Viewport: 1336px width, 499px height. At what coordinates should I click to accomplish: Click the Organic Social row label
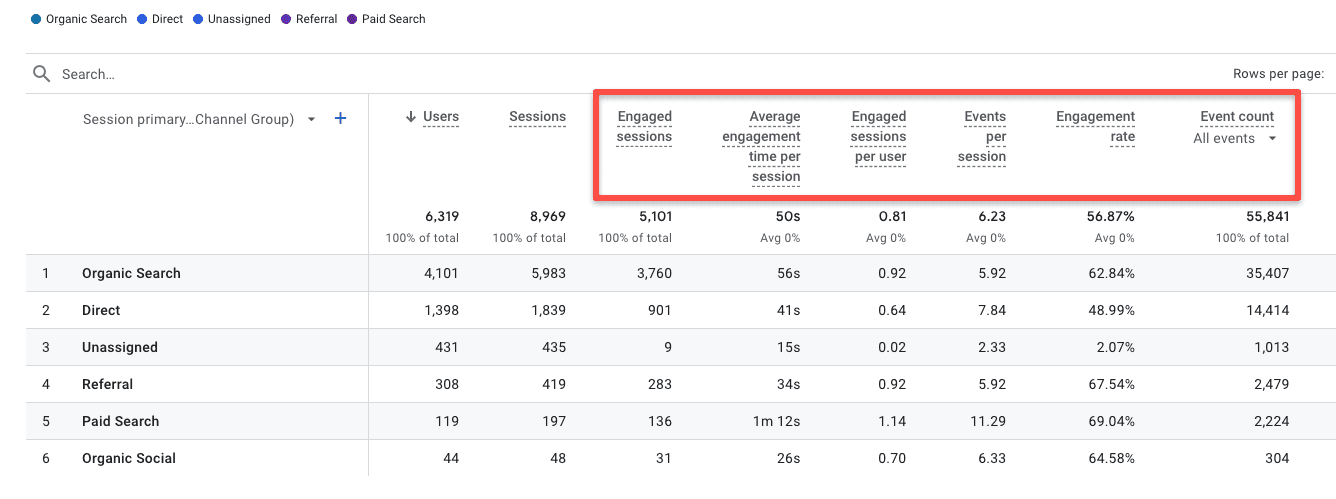pyautogui.click(x=128, y=458)
